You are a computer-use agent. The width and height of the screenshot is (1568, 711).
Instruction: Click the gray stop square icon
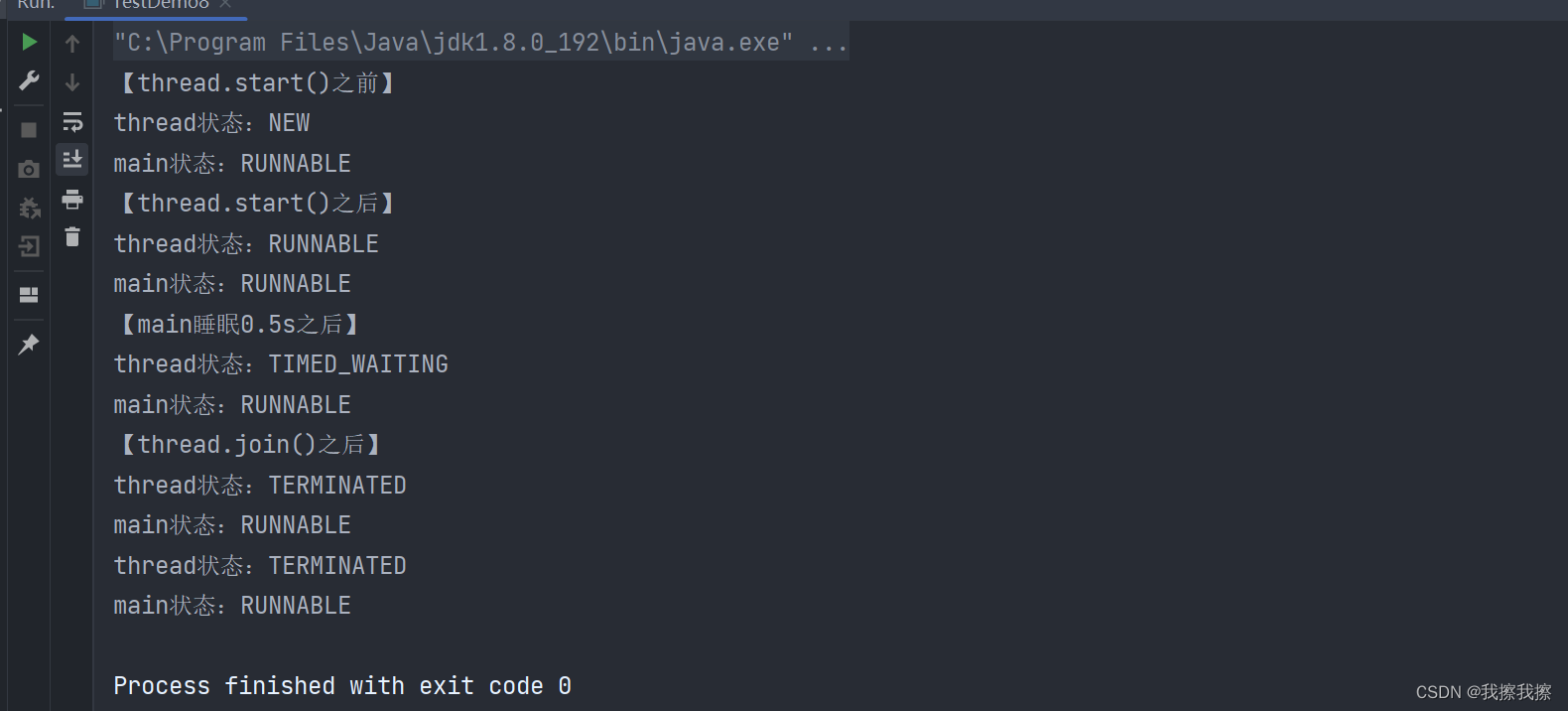tap(29, 130)
